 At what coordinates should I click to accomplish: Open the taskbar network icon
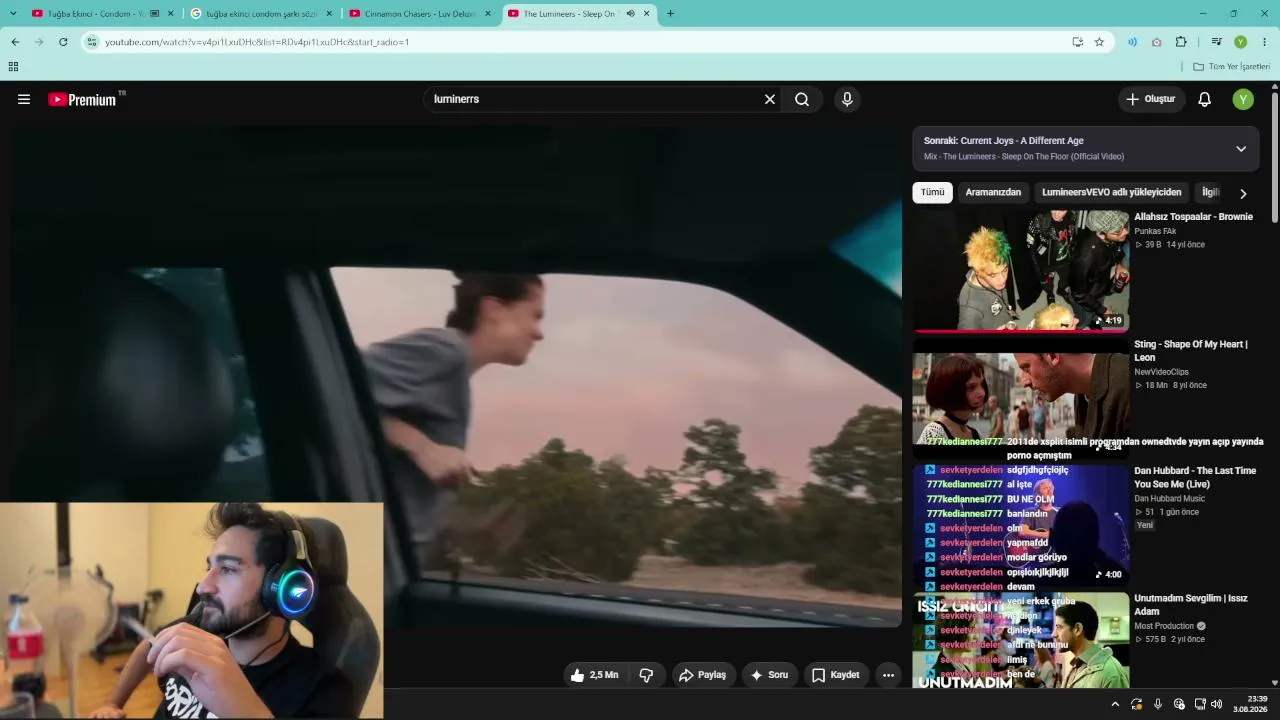(x=1200, y=704)
